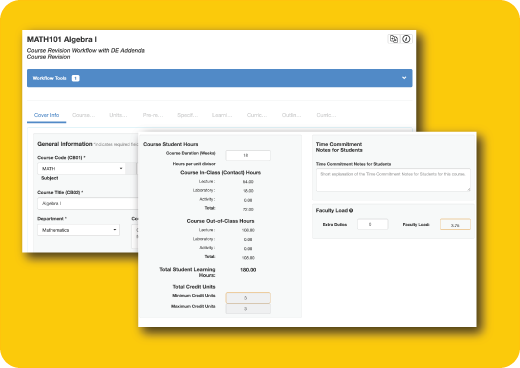Screen dimensions: 520x368
Task: Switch to the Units... tab
Action: click(118, 115)
